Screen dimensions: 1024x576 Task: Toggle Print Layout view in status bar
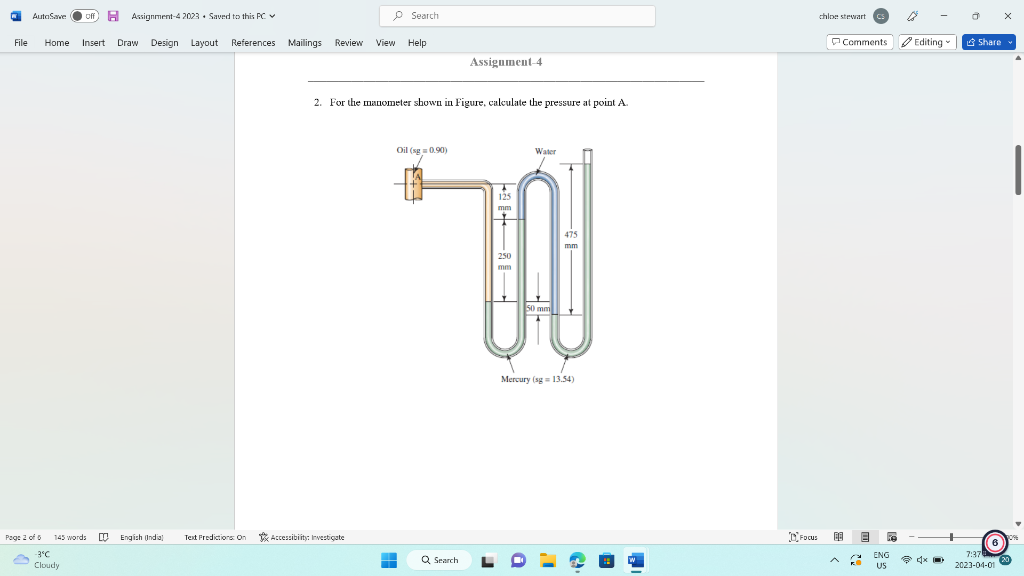pos(863,537)
